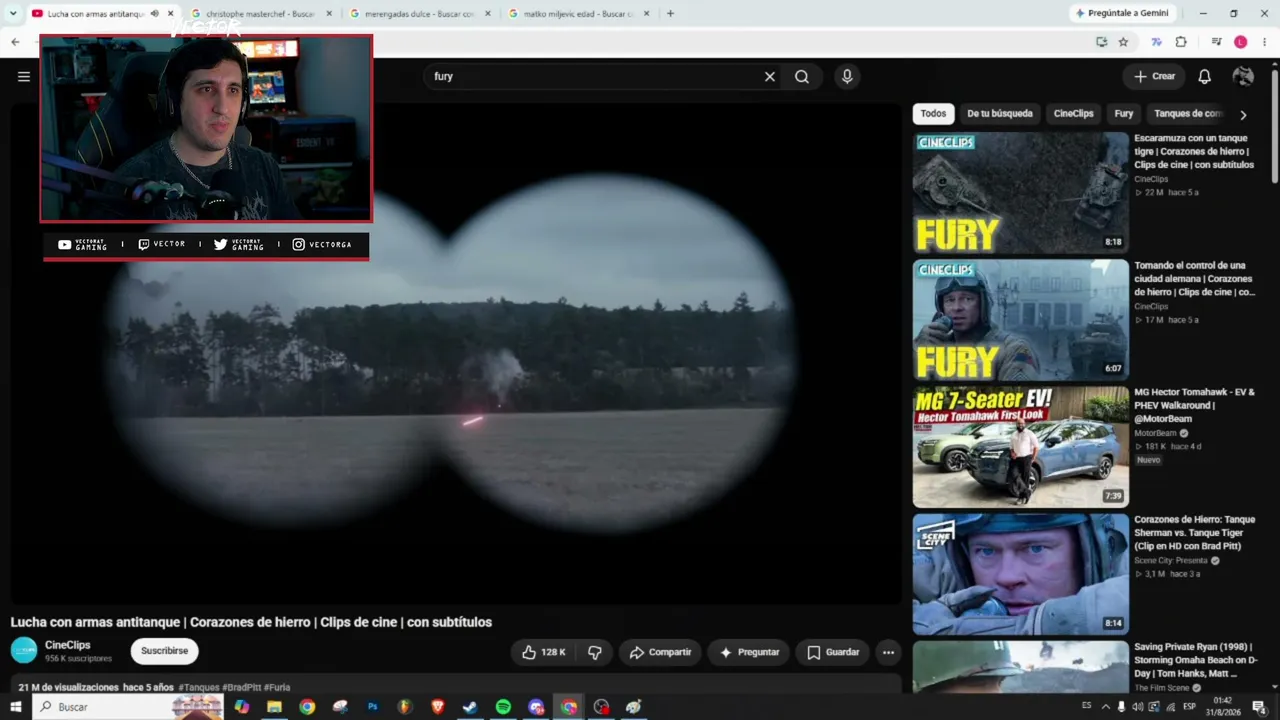Close the 'merengadas dulce' tab

488,14
